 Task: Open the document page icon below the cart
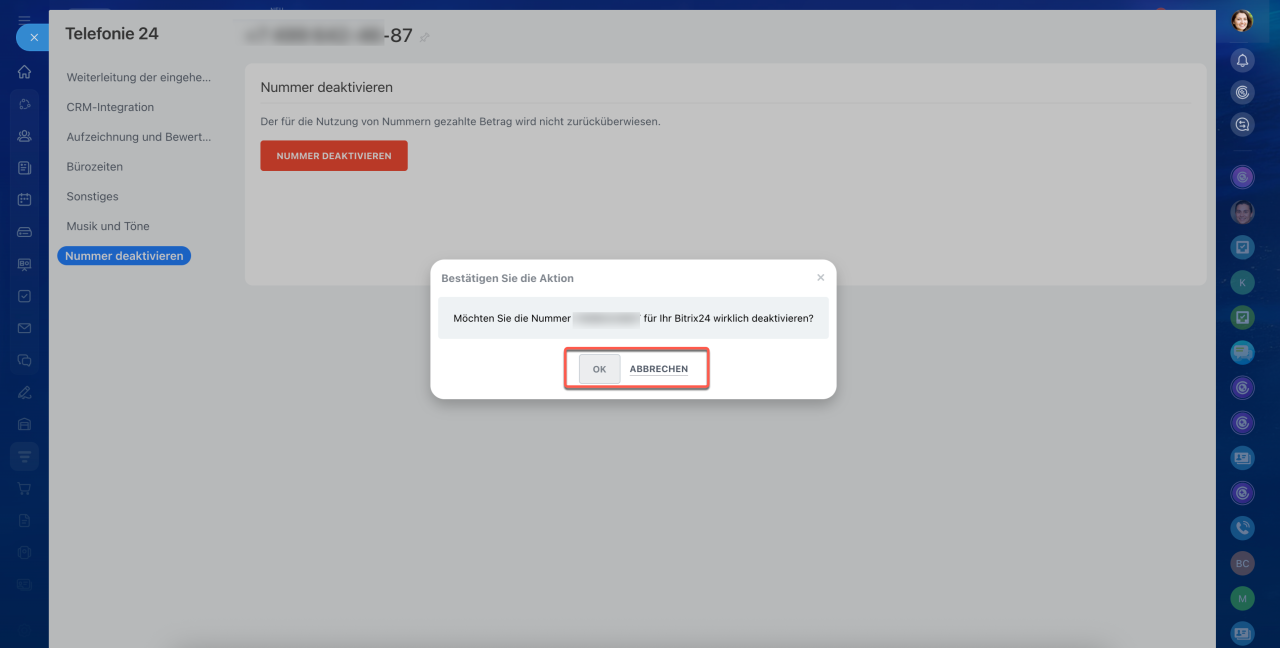[25, 520]
